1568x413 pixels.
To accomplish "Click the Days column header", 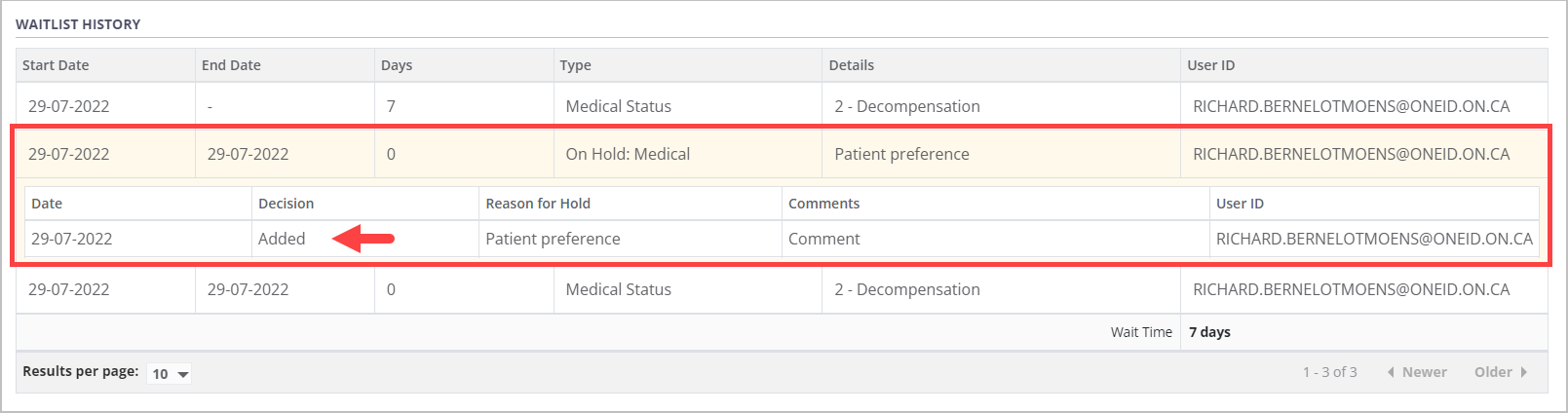I will pos(397,65).
